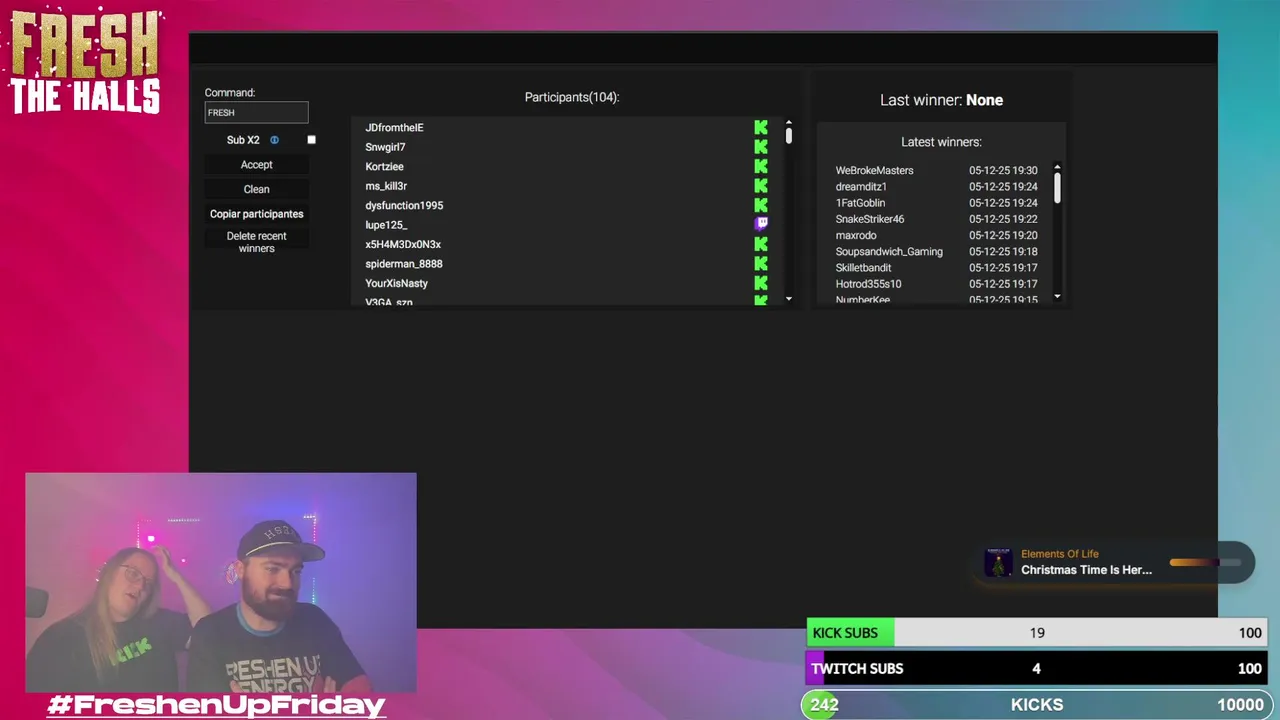Select participant YourXisNasty
This screenshot has width=1280, height=720.
(x=396, y=284)
